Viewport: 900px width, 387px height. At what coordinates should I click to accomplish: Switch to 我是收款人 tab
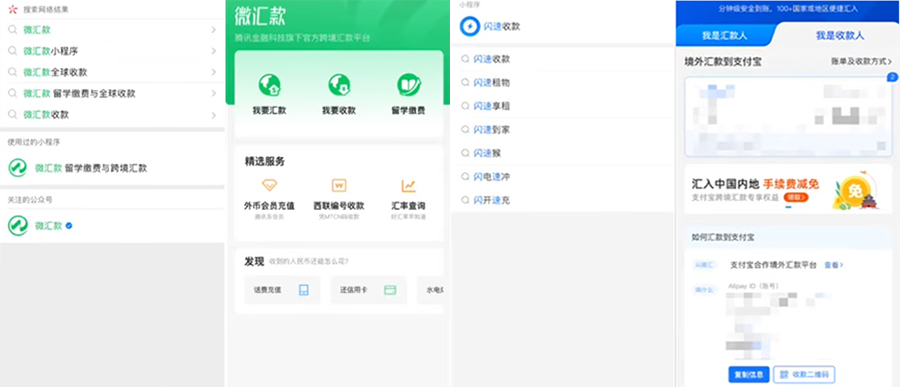[x=840, y=36]
